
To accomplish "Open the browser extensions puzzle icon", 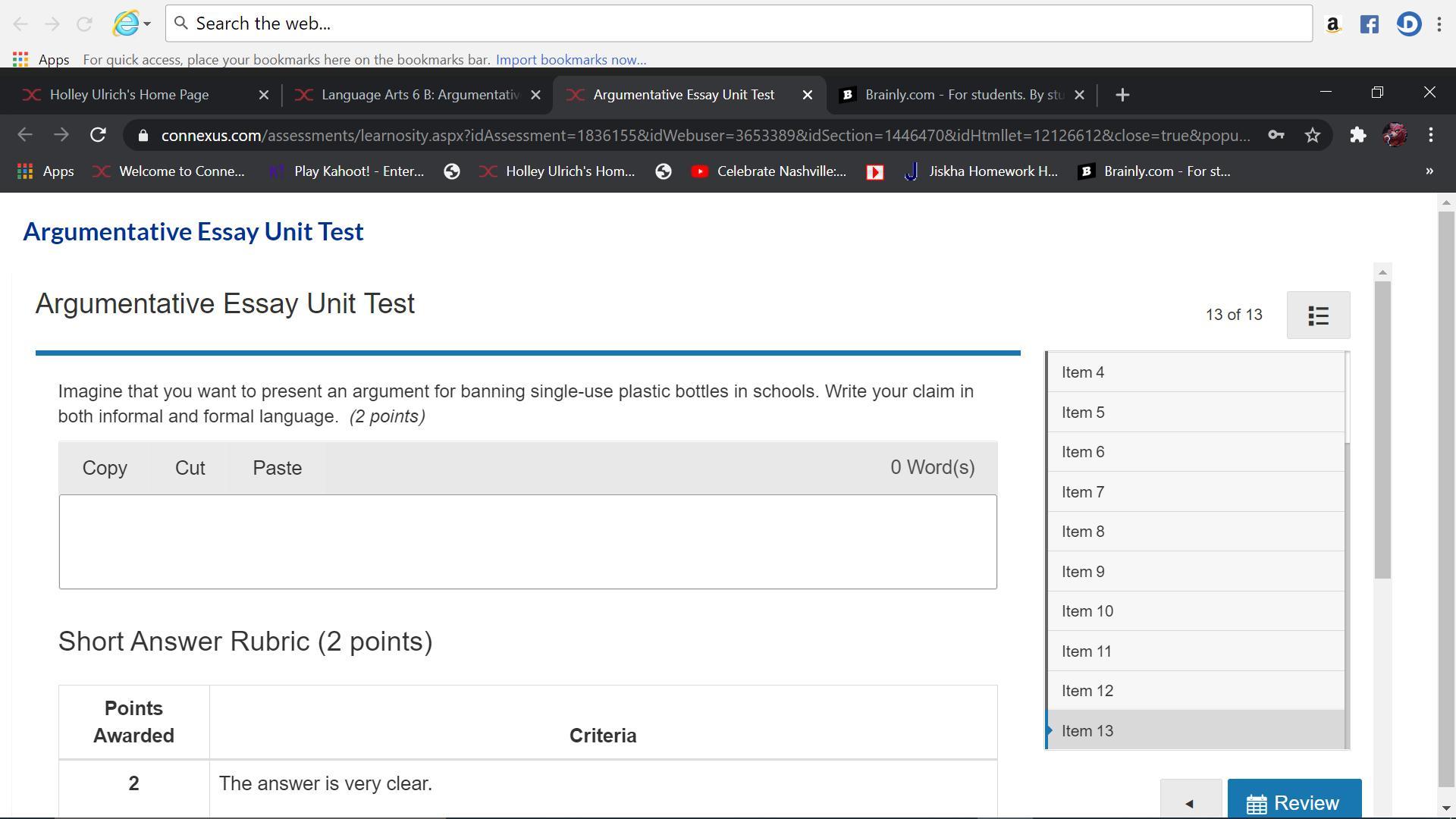I will [1357, 136].
